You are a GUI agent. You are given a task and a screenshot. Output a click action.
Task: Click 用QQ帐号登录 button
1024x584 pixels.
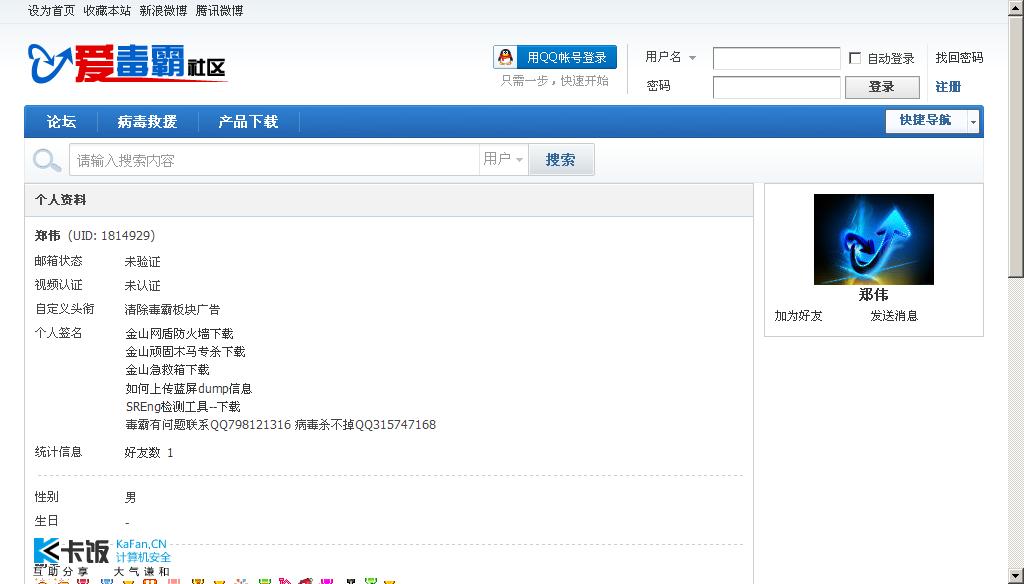[x=555, y=57]
